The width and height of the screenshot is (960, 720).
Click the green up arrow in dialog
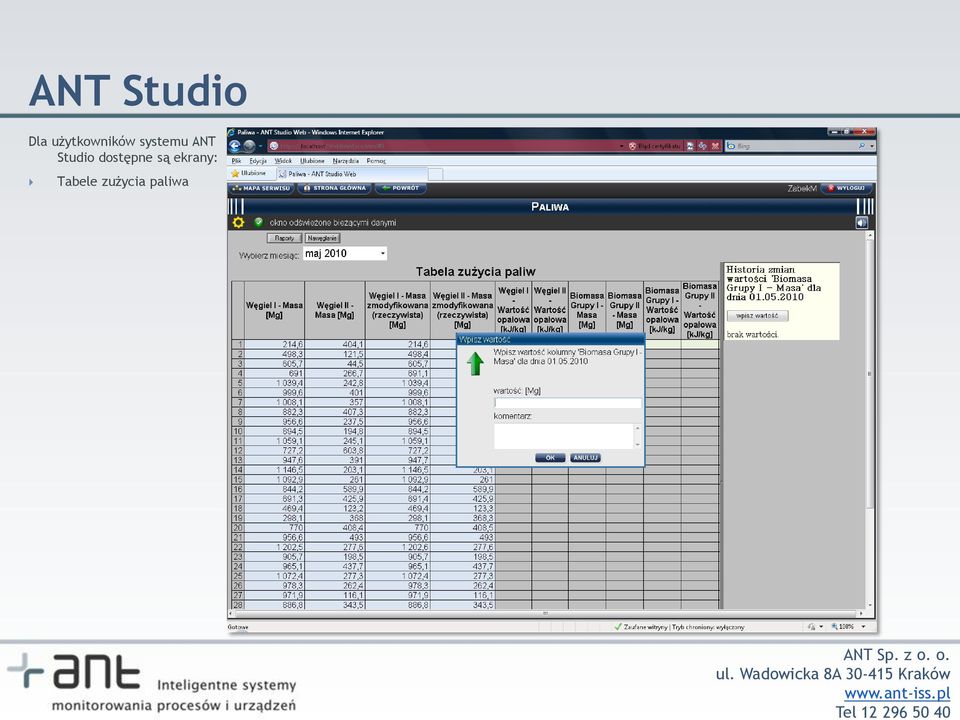point(475,363)
